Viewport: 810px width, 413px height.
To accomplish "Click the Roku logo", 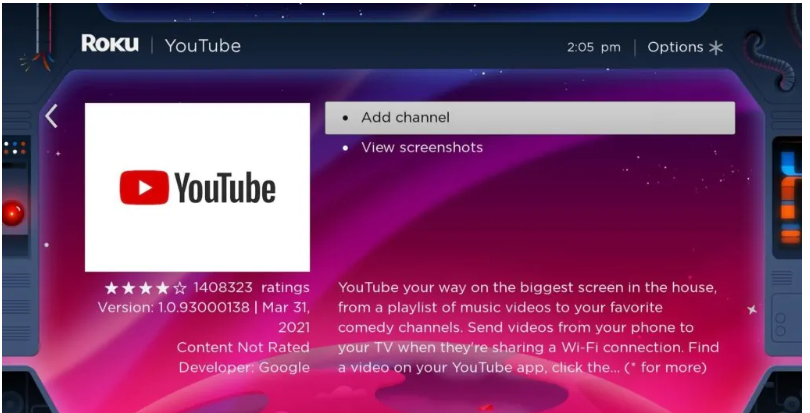I will 110,43.
